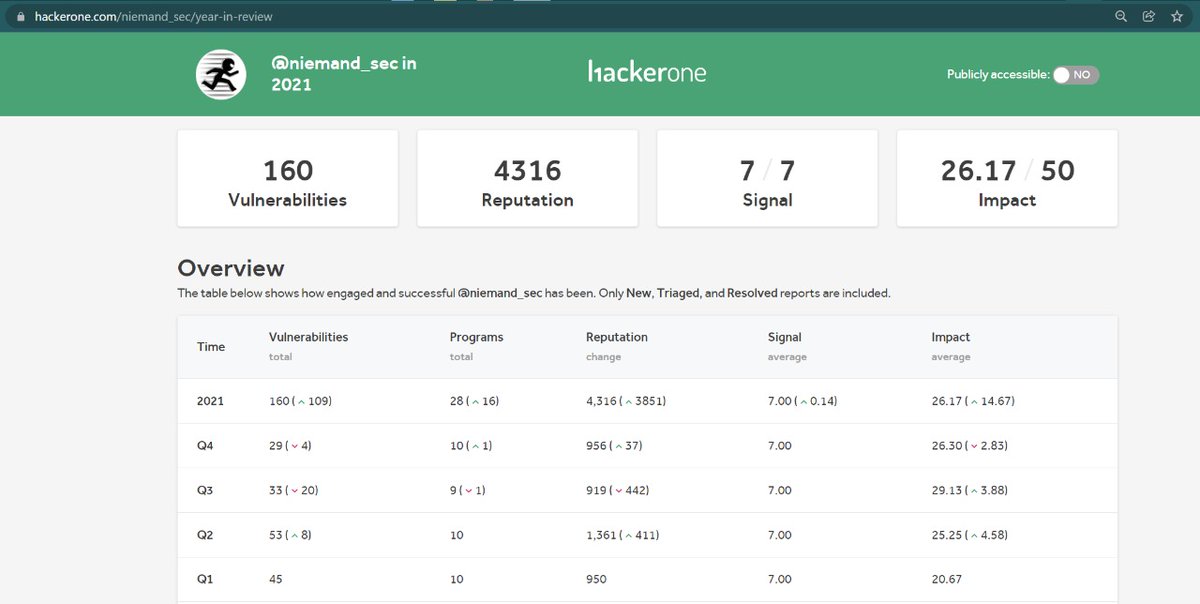Screen dimensions: 1200x604
Task: Click the 4,316 (3851) reputation cell
Action: (626, 401)
